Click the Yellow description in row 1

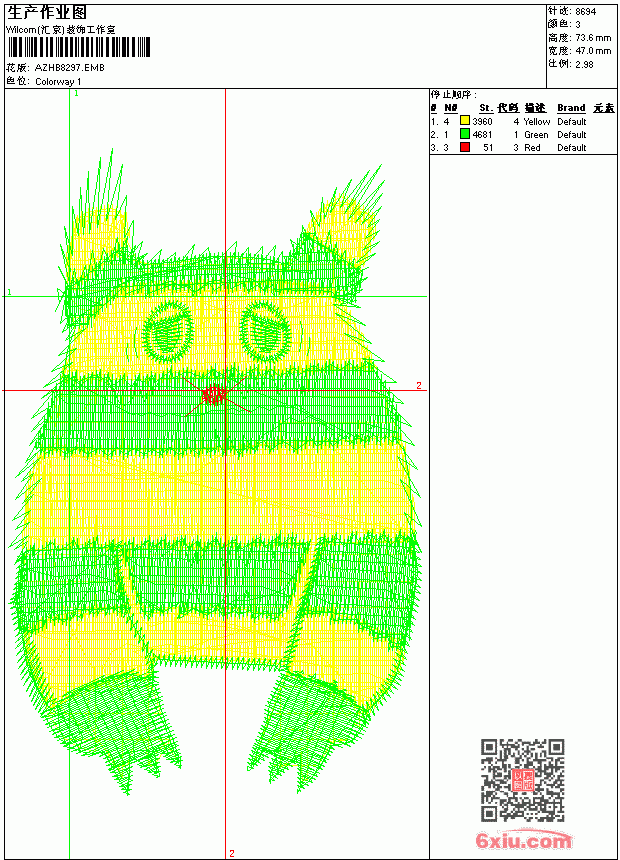coord(537,122)
